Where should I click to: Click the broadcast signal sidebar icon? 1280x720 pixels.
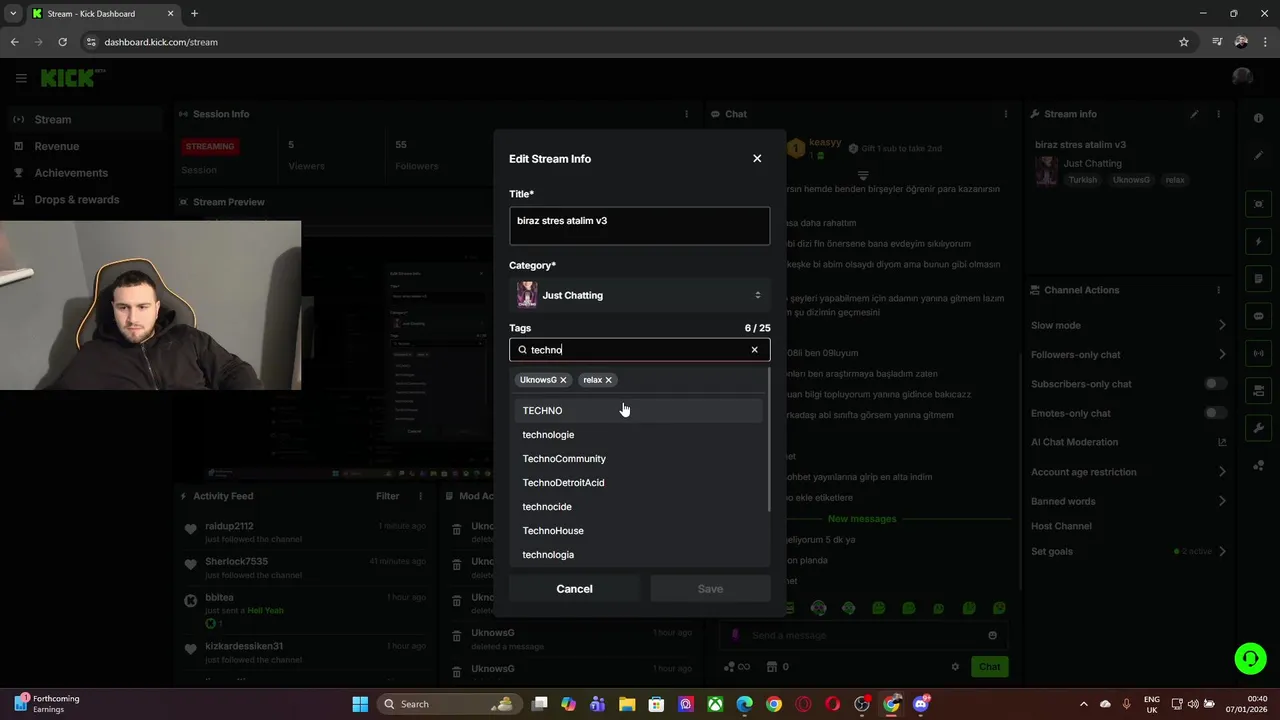[1258, 353]
